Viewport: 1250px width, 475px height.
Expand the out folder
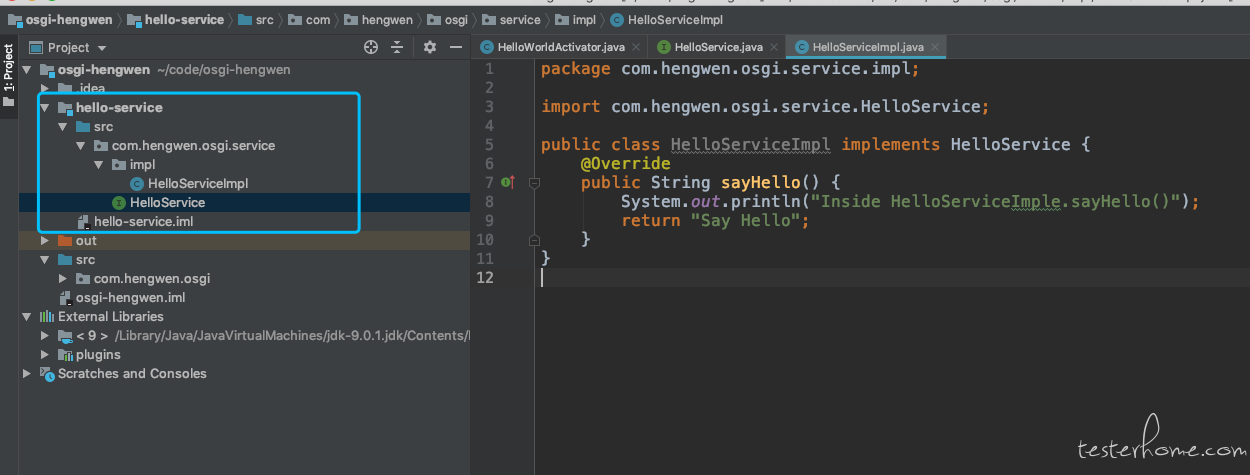pos(44,240)
